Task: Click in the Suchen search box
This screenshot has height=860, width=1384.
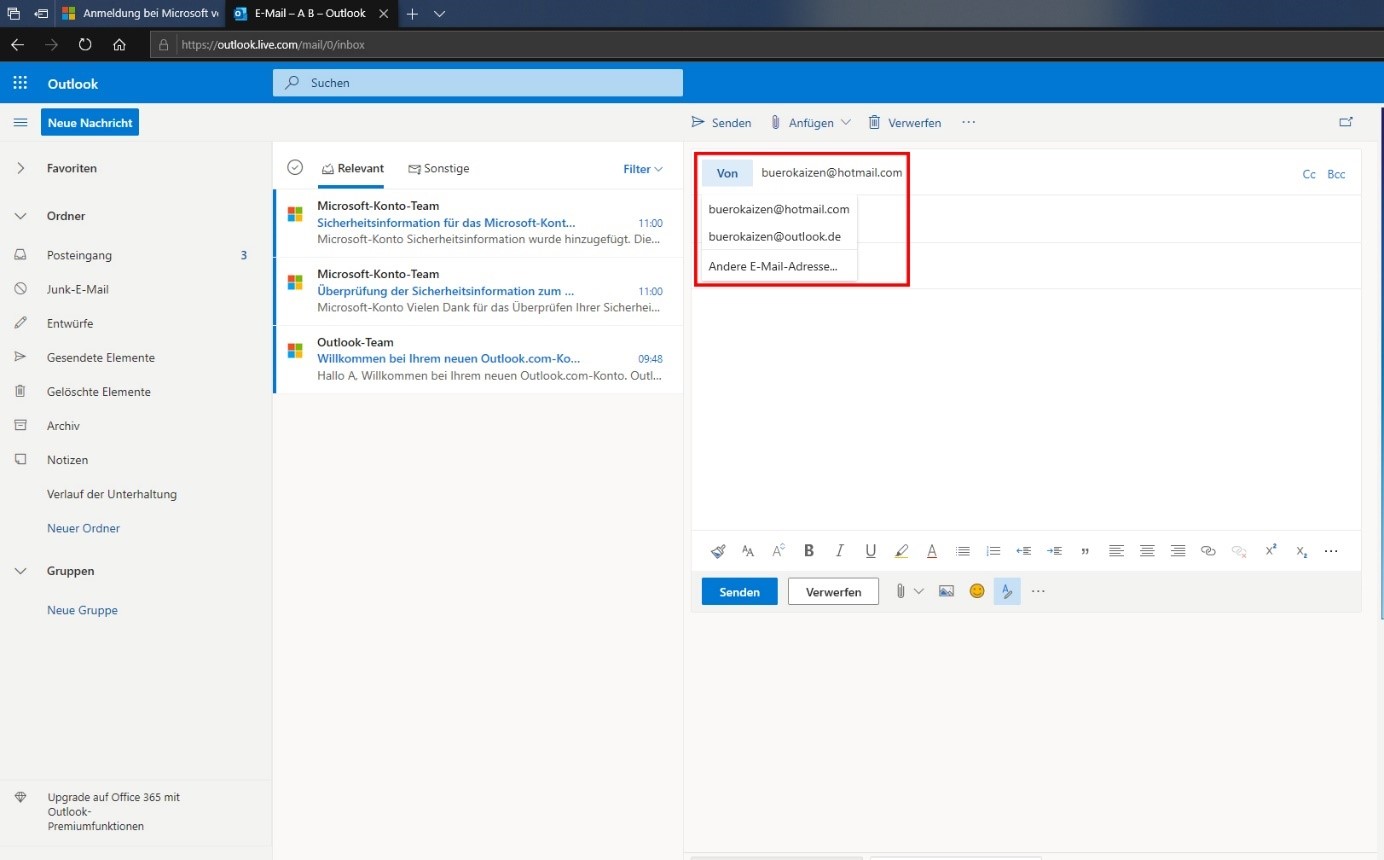Action: pyautogui.click(x=478, y=83)
